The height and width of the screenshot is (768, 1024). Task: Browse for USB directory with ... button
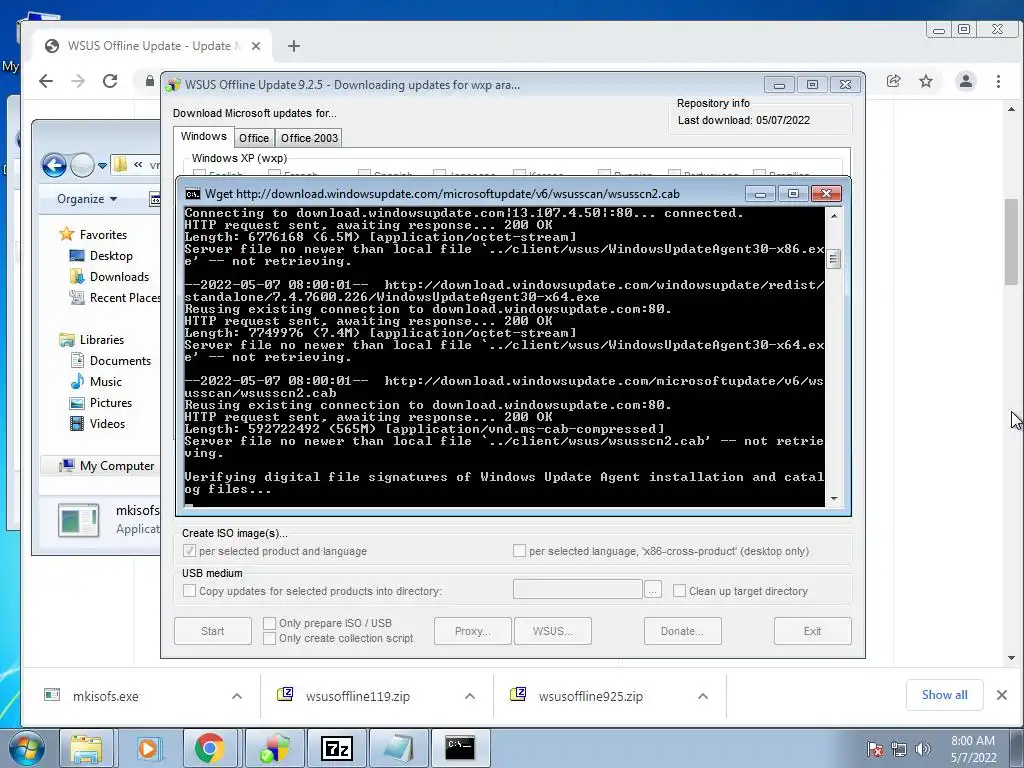pos(652,590)
